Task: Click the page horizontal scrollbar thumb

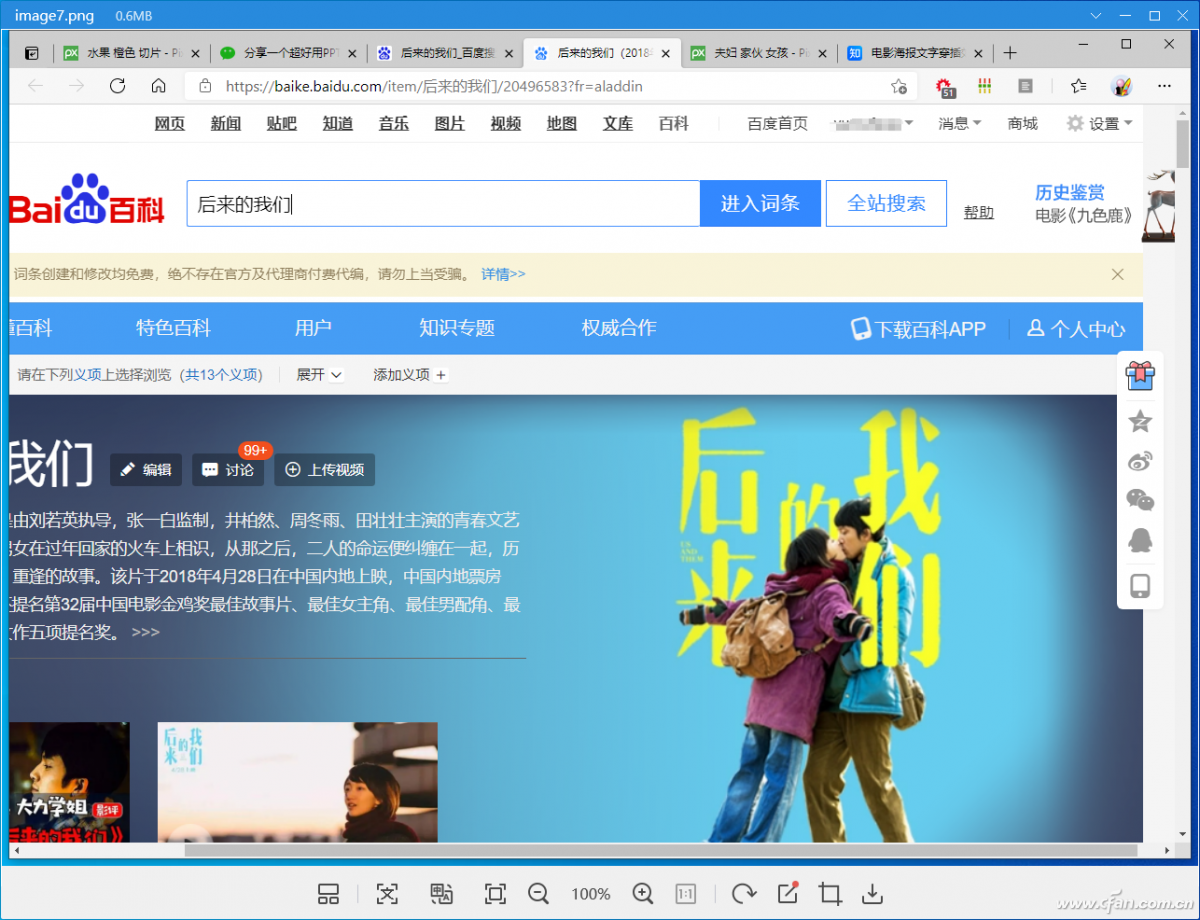Action: coord(661,850)
